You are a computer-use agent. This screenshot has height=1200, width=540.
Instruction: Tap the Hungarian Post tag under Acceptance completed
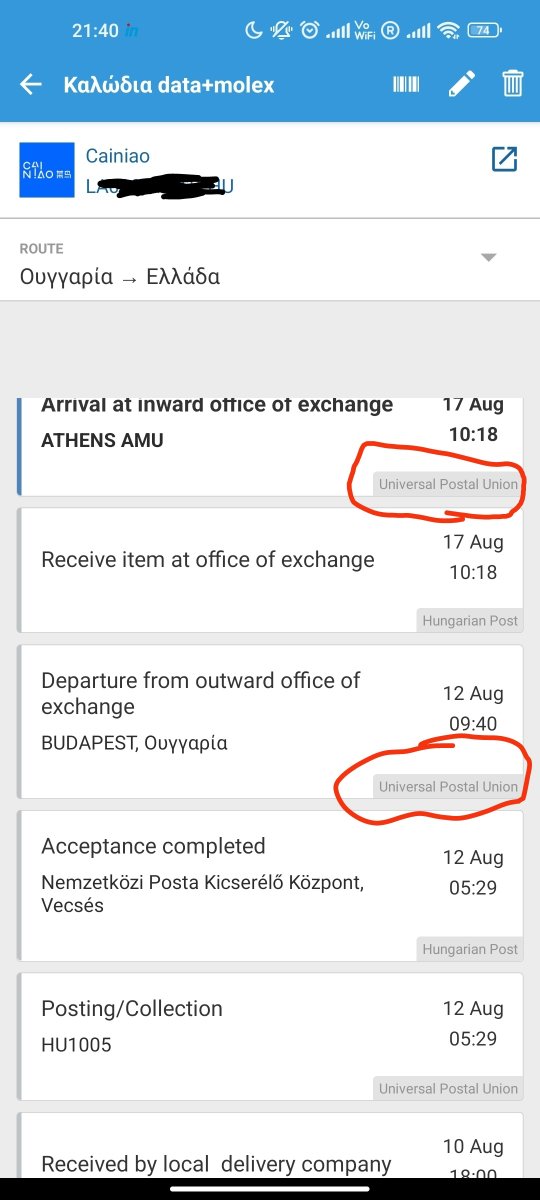pos(470,949)
